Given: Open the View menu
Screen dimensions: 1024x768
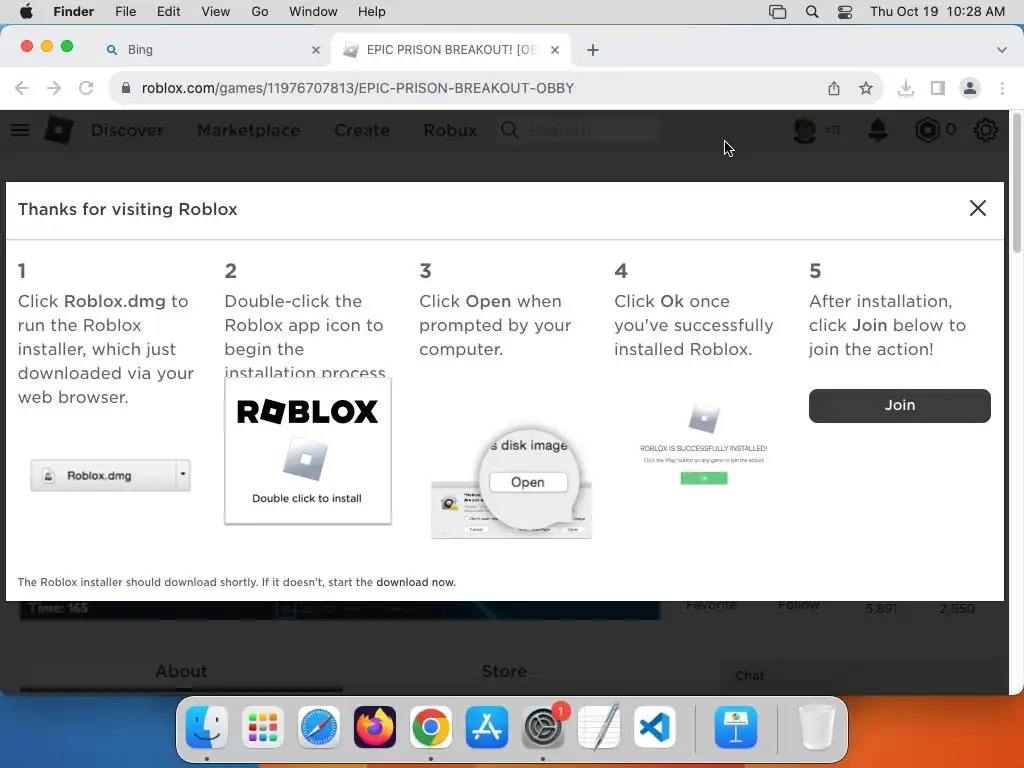Looking at the screenshot, I should click(216, 12).
